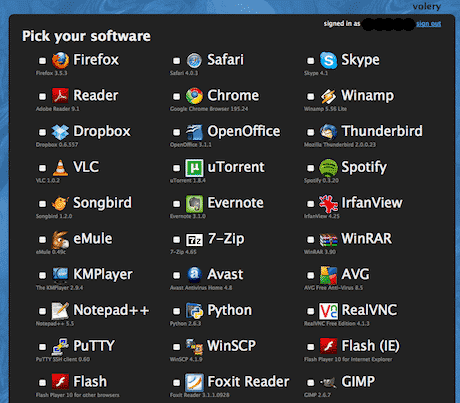Enable the GIMP checkbox
Screen dimensions: 460x403
pyautogui.click(x=310, y=383)
